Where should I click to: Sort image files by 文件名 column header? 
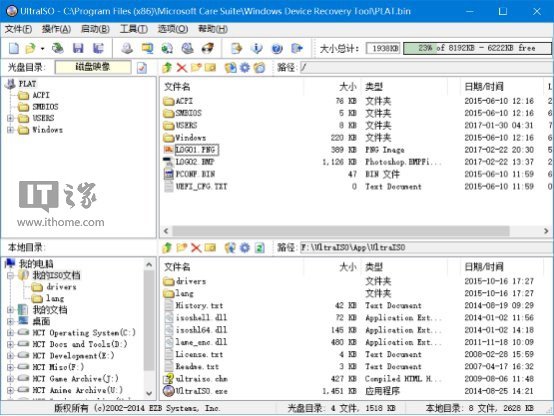click(x=232, y=87)
